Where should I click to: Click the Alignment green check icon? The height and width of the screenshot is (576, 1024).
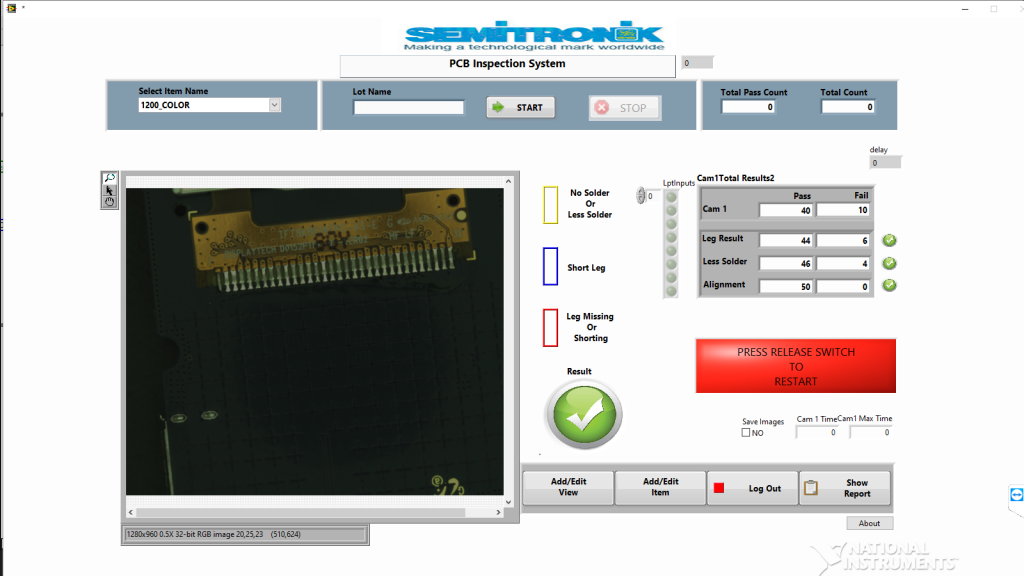click(x=889, y=286)
